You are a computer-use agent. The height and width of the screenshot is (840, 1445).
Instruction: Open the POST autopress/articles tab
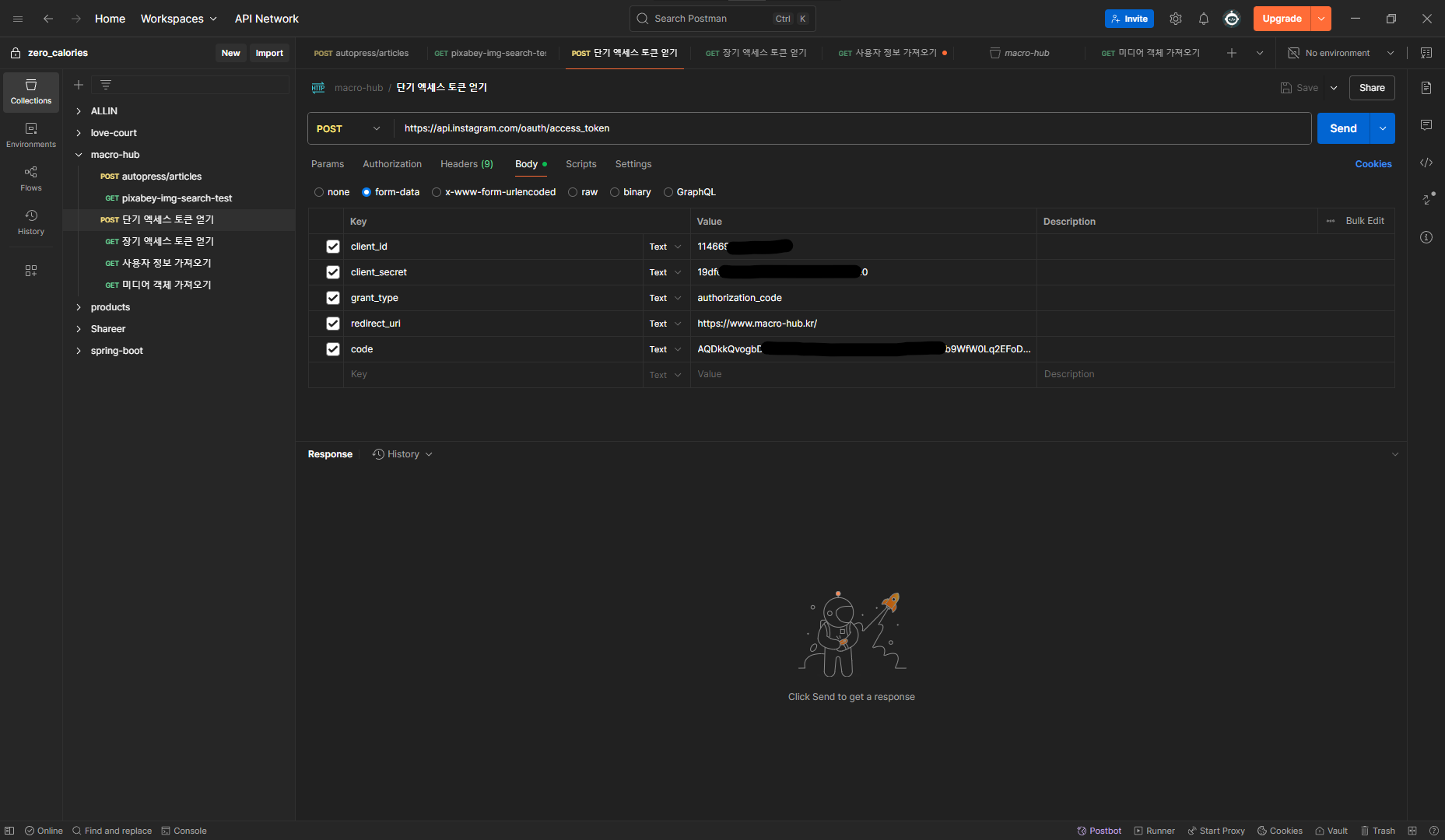tap(361, 53)
